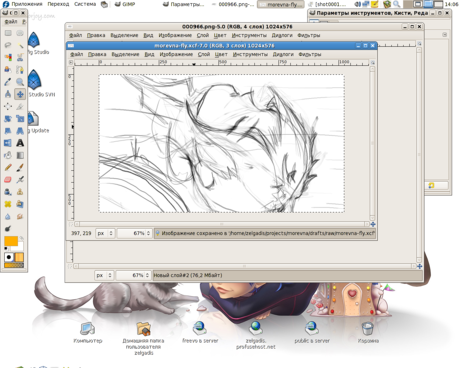The height and width of the screenshot is (368, 460).
Task: Select the Perspective tool
Action: pyautogui.click(x=20, y=131)
